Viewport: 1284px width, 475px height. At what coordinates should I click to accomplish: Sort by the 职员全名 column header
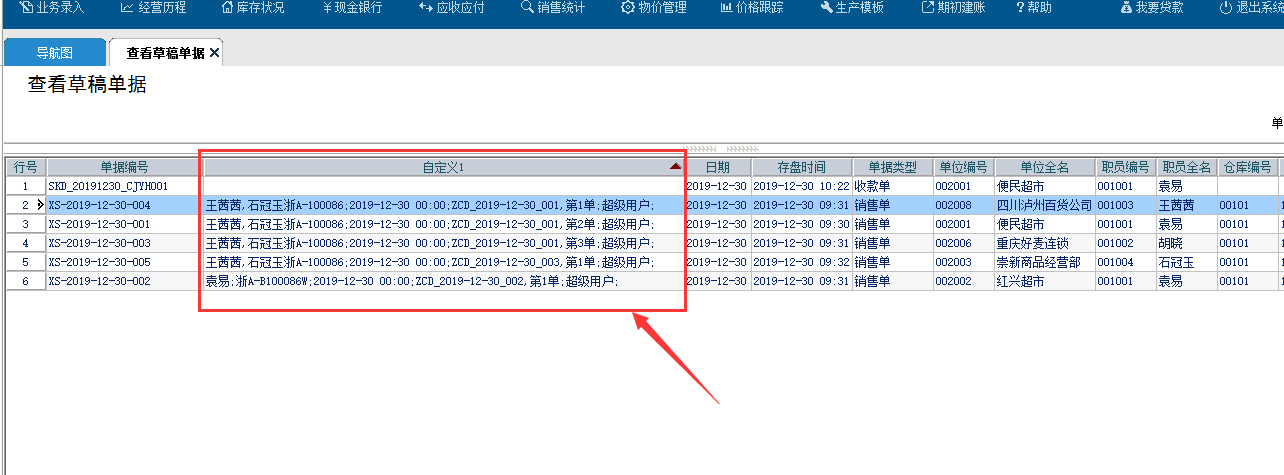(x=1187, y=167)
